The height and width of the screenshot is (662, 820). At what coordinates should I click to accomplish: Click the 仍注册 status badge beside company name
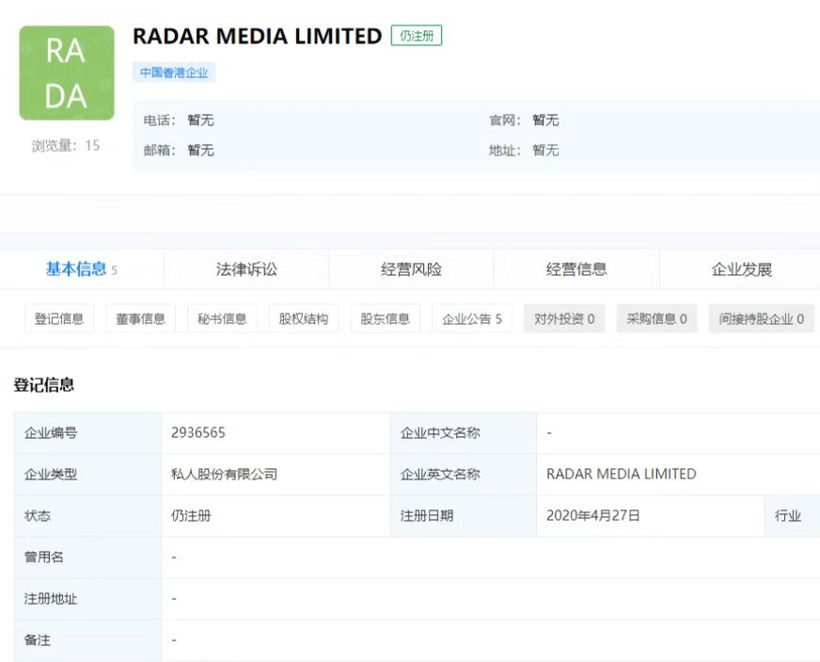point(416,36)
